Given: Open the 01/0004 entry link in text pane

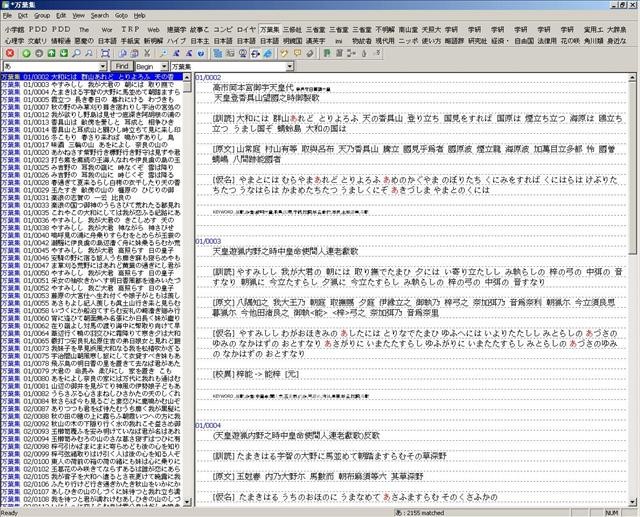Looking at the screenshot, I should point(208,425).
